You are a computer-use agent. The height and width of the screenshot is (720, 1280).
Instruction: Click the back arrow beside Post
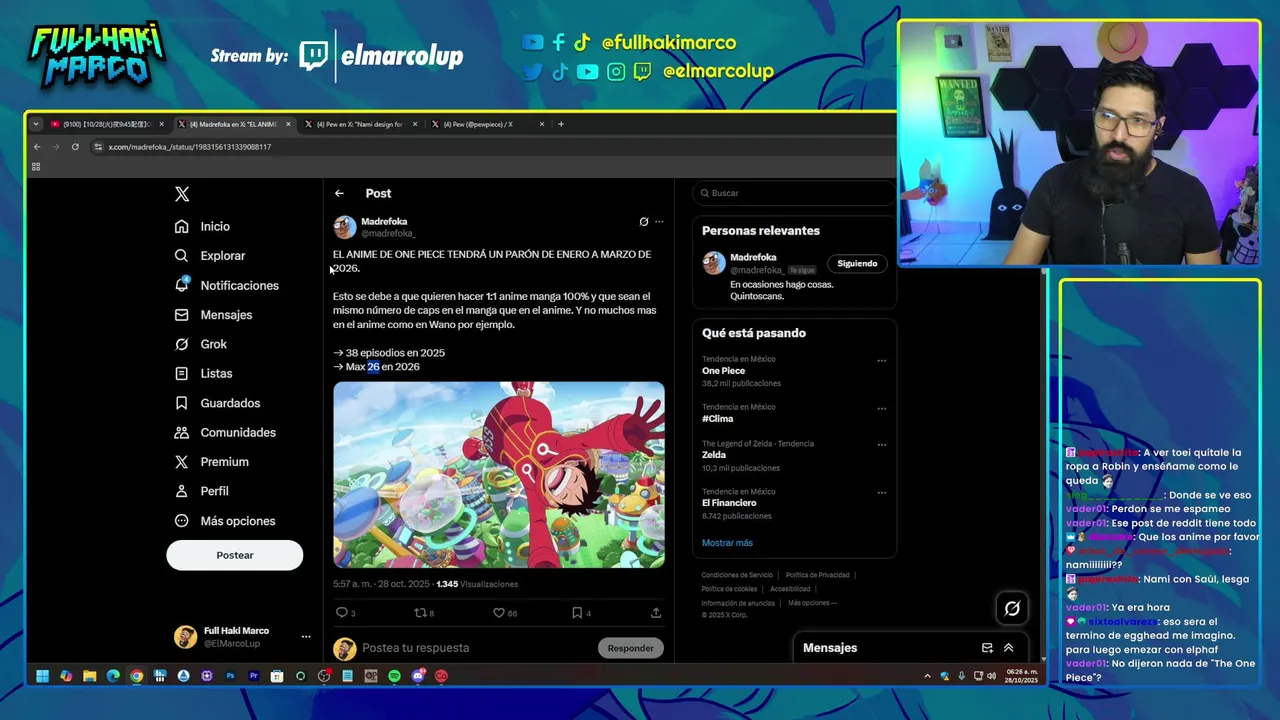[x=339, y=193]
